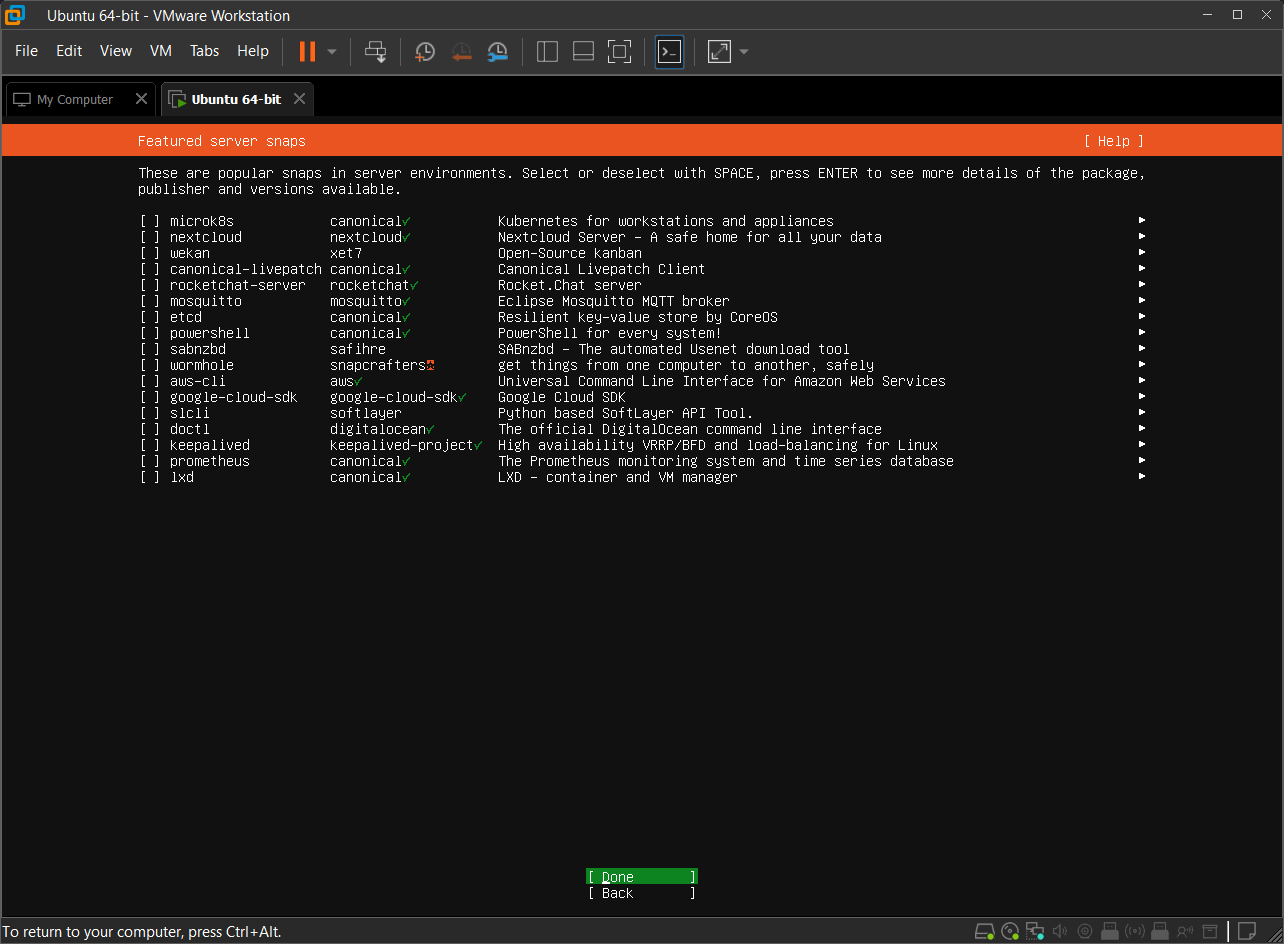Click the Help button in orange header
The width and height of the screenshot is (1284, 944).
pyautogui.click(x=1113, y=141)
